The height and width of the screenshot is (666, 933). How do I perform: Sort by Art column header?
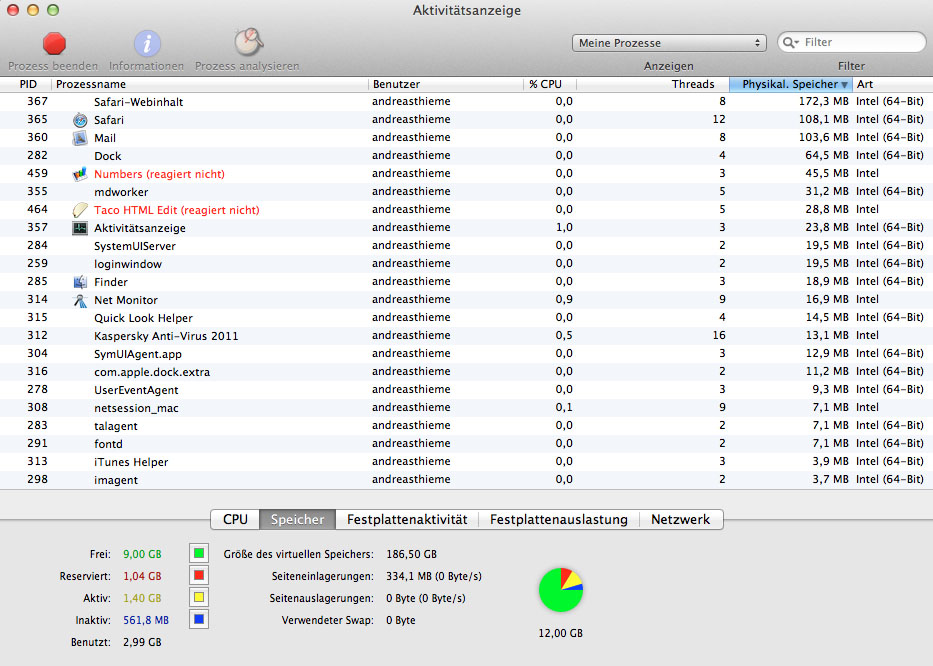(x=893, y=84)
